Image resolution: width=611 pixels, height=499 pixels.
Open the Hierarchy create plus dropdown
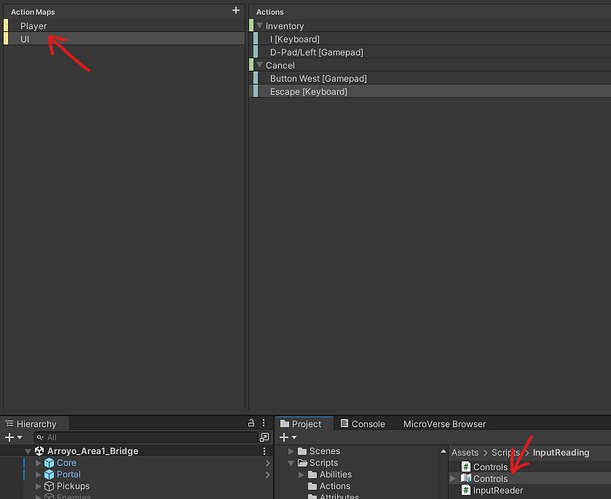[x=13, y=437]
